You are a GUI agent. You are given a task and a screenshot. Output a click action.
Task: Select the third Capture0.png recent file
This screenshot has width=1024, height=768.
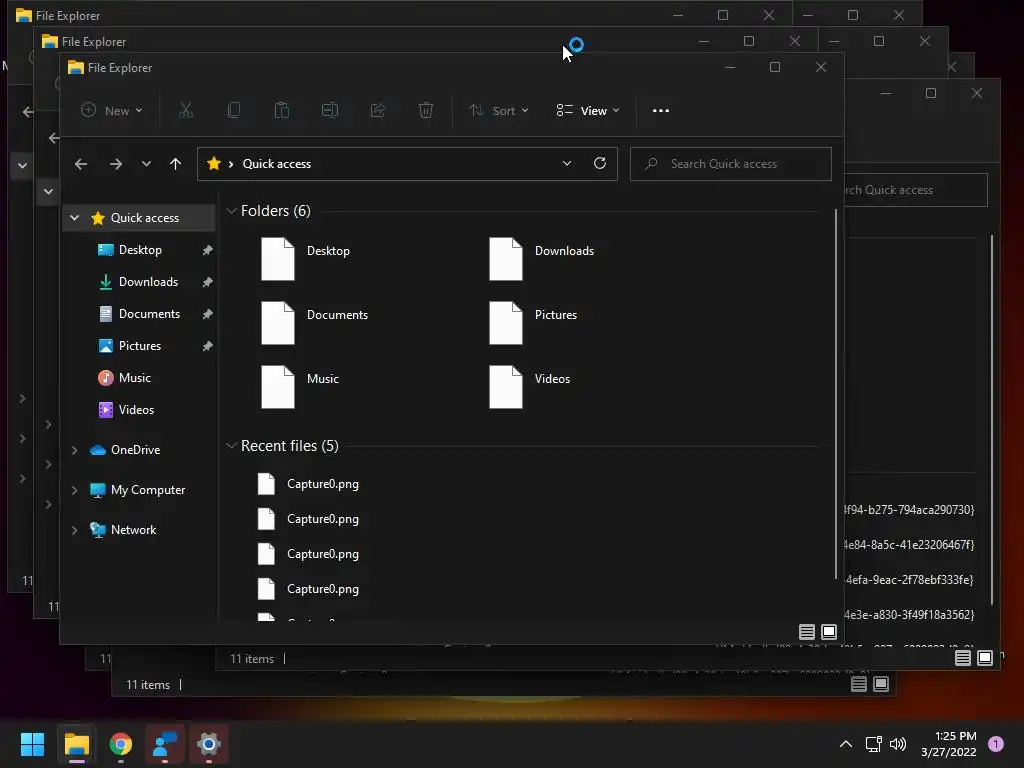tap(308, 554)
